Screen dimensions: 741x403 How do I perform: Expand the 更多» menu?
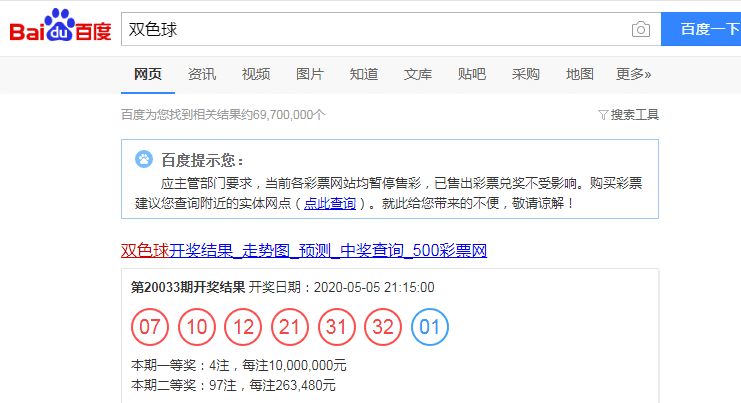point(633,74)
